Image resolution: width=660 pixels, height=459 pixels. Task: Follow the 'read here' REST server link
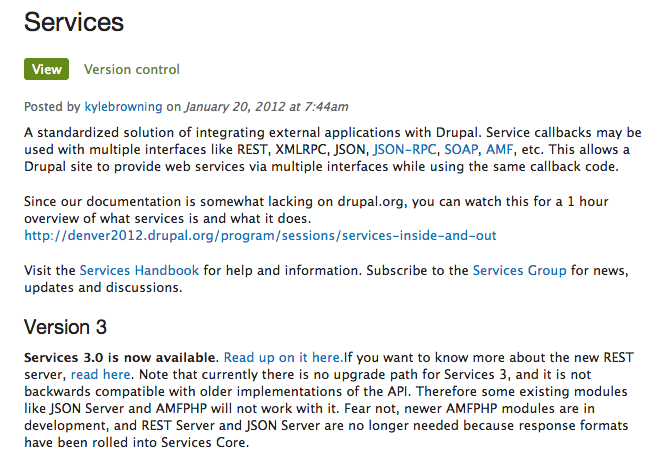coord(101,374)
